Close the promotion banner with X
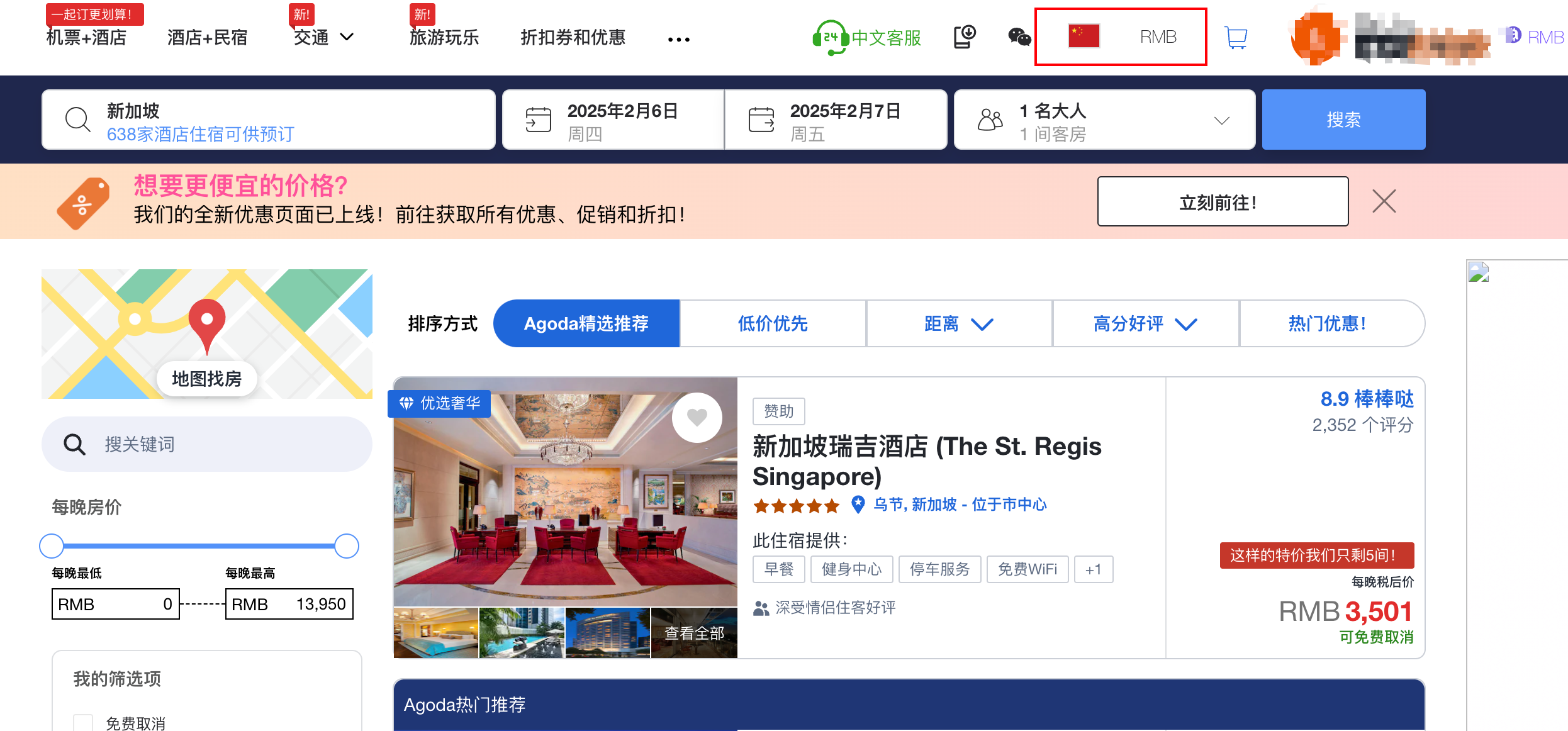This screenshot has width=1568, height=731. click(1384, 201)
